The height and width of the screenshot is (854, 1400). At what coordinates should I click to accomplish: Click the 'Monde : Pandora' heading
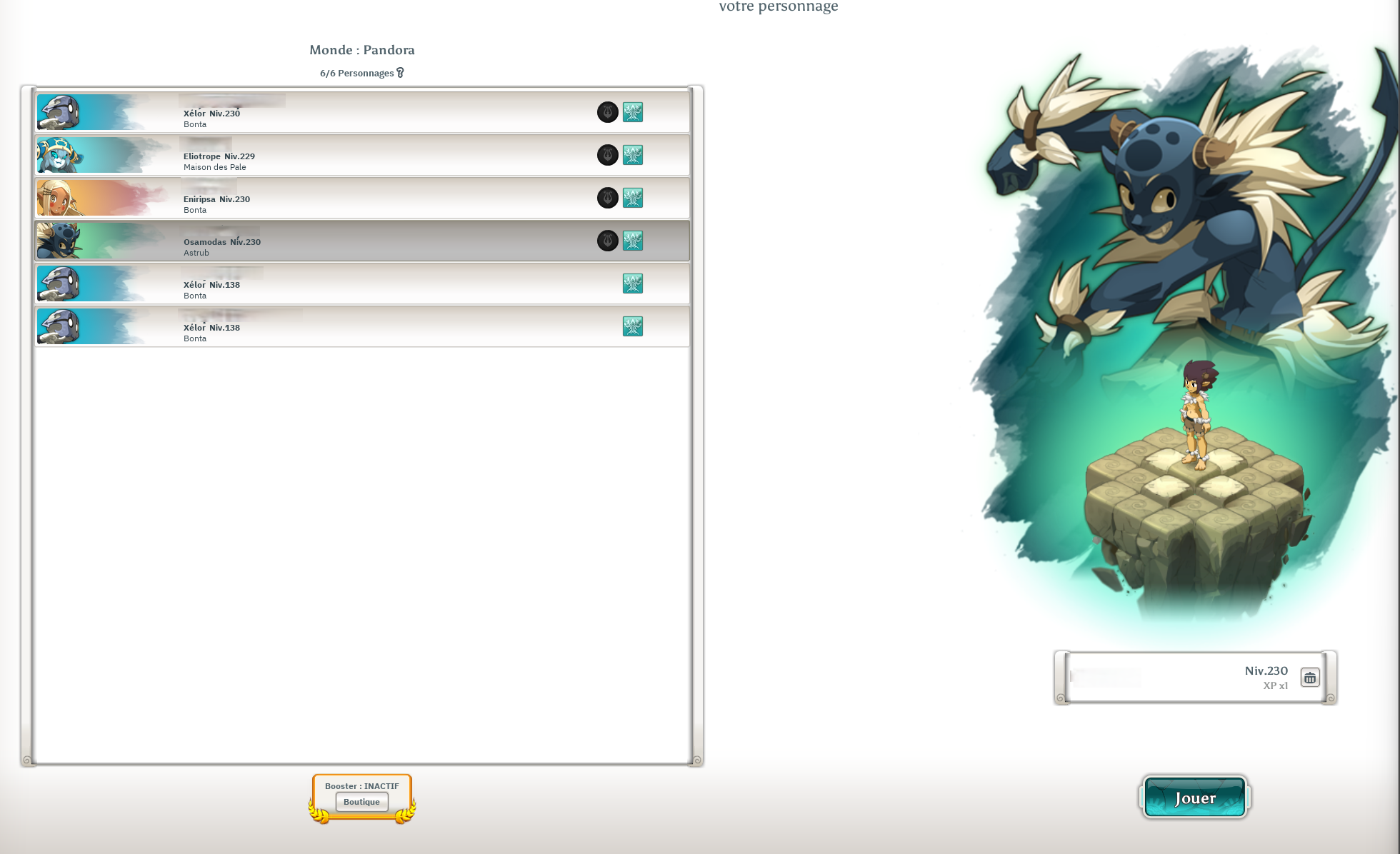point(362,50)
